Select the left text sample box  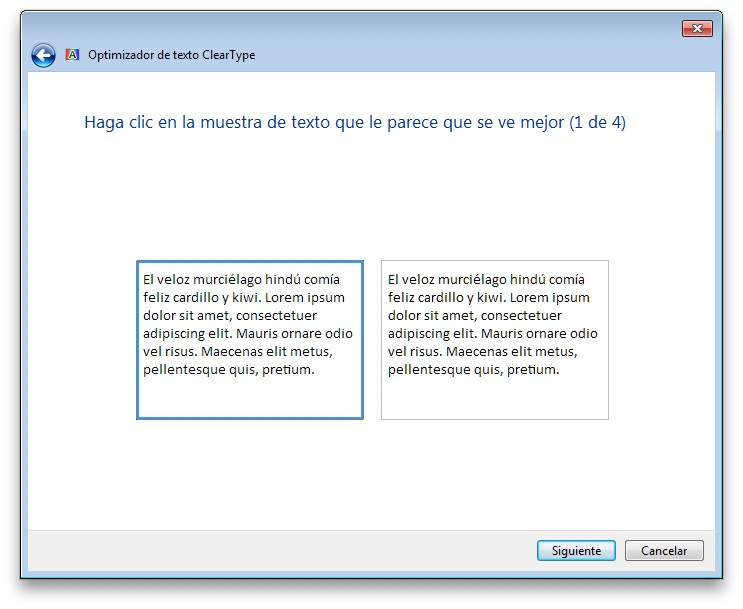click(249, 339)
